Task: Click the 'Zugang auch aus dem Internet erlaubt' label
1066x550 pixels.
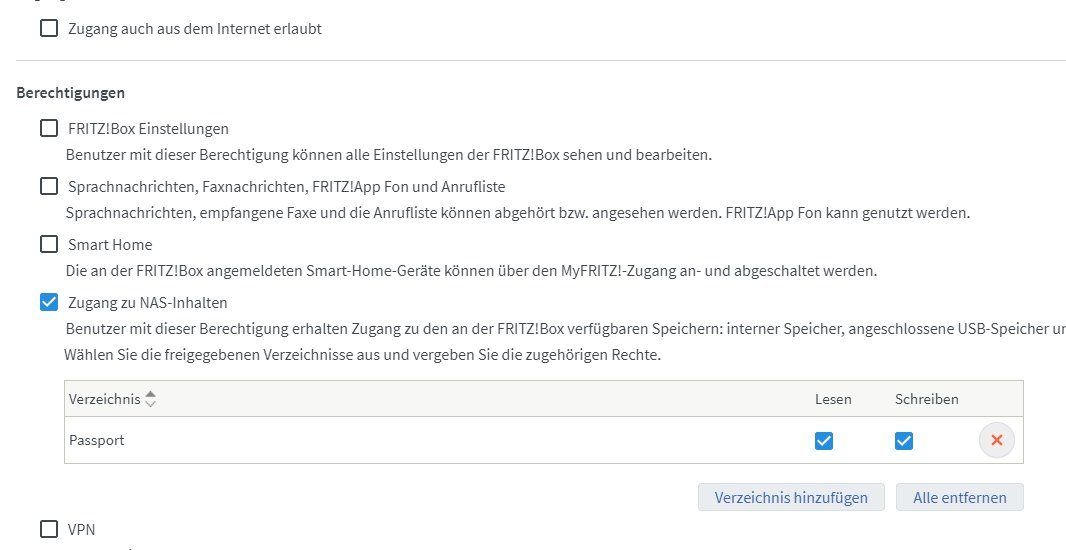Action: [195, 29]
